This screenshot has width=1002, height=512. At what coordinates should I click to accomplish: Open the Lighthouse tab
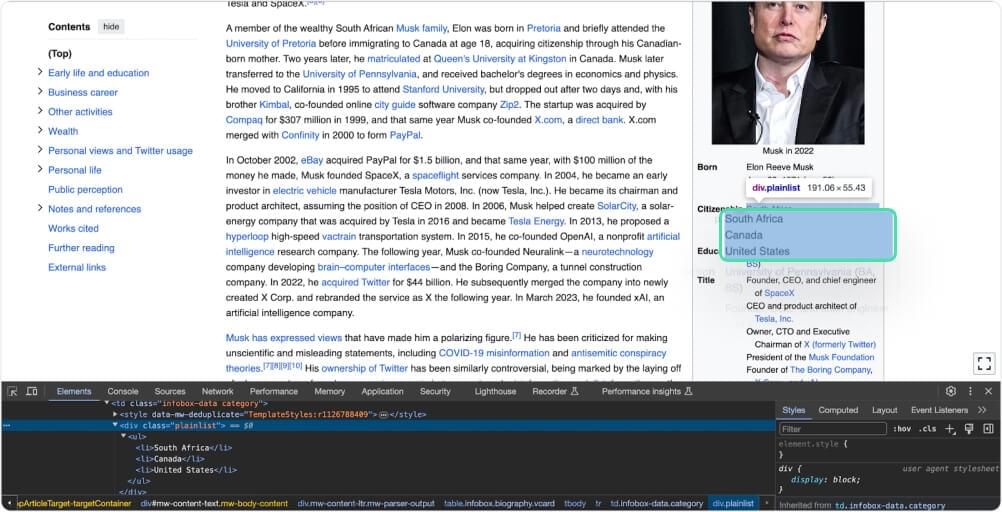click(495, 391)
